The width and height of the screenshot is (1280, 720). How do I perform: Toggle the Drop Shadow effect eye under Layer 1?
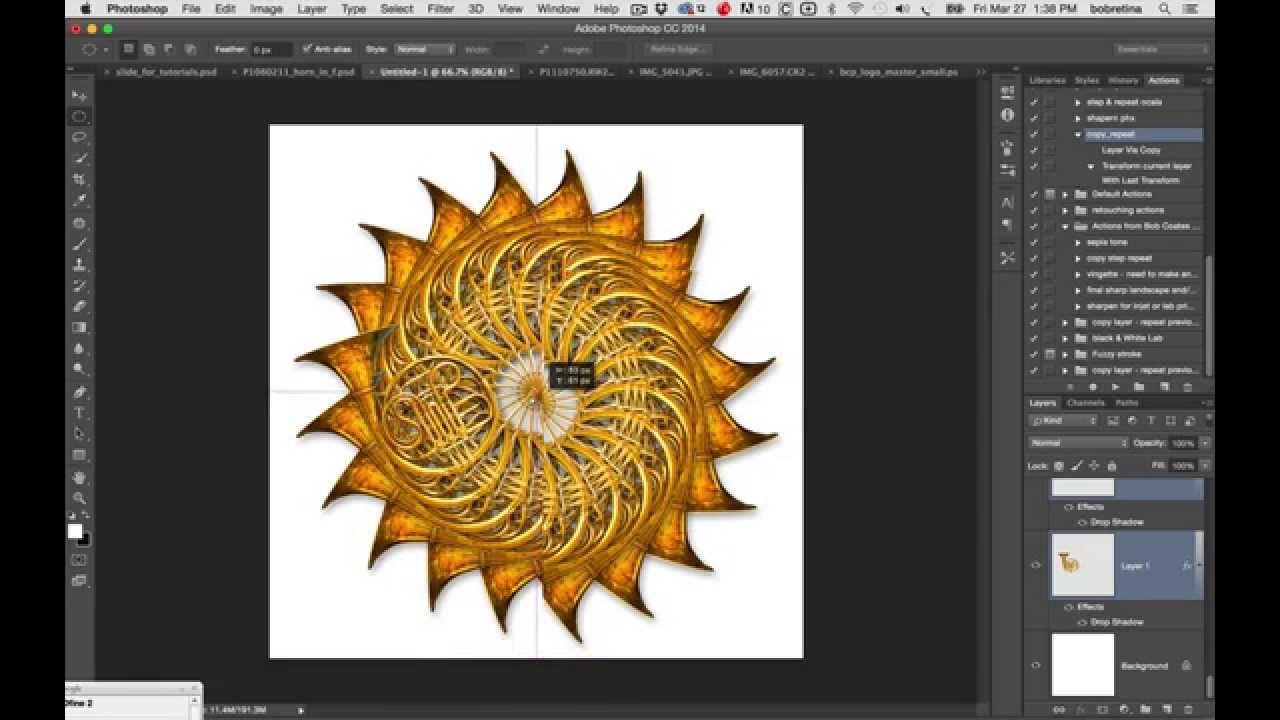tap(1081, 622)
